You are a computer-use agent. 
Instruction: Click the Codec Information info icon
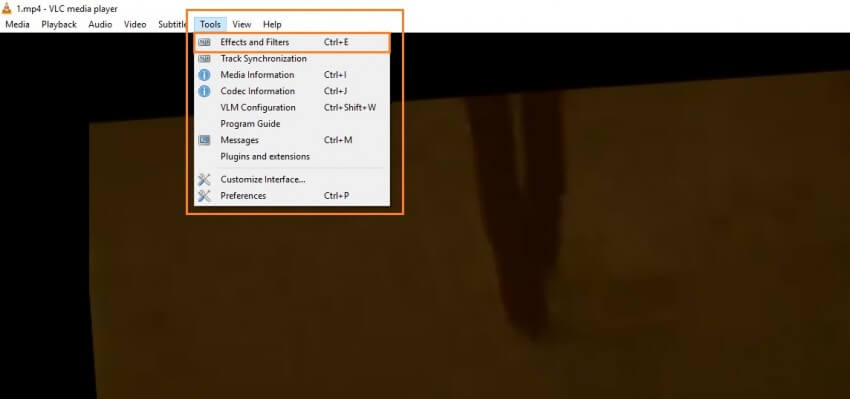coord(204,91)
